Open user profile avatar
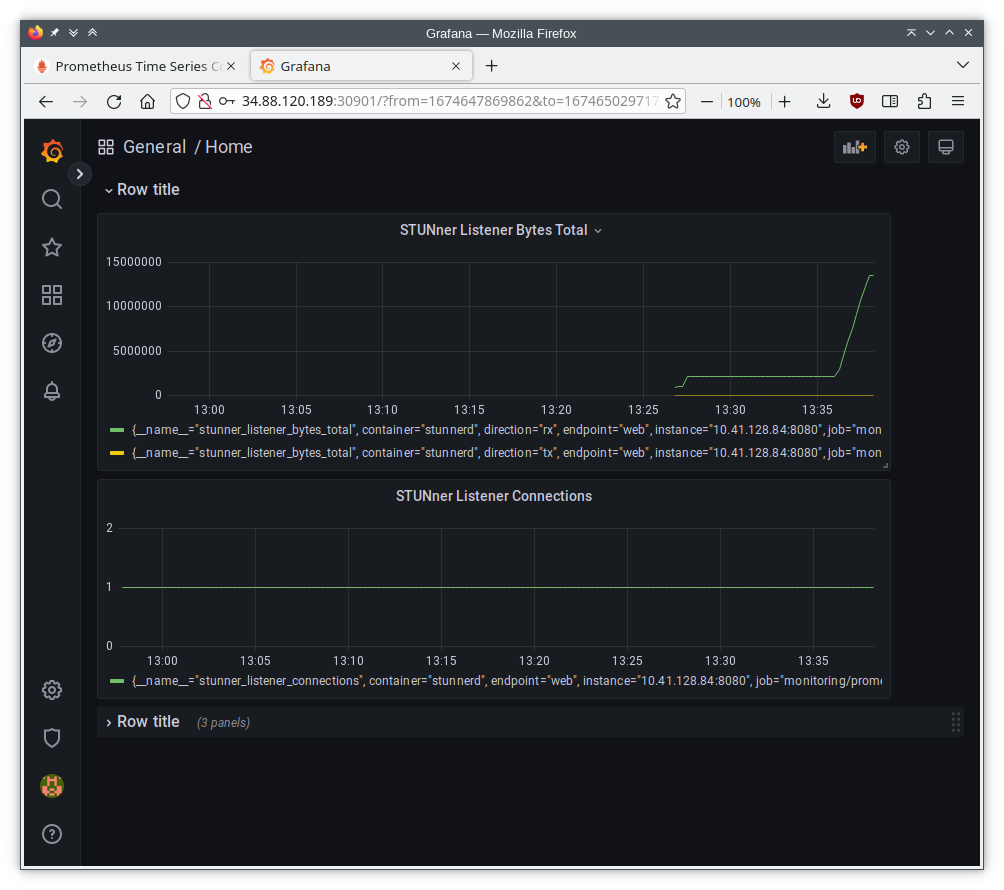This screenshot has height=890, width=1004. [52, 786]
